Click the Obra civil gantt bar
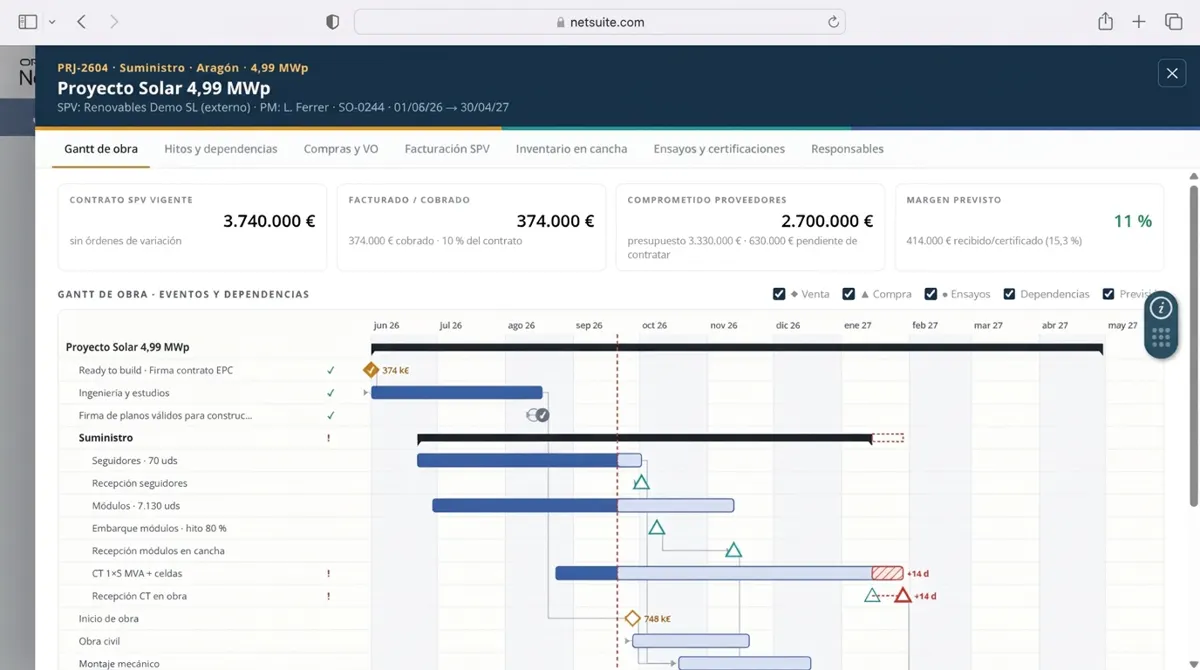 pyautogui.click(x=691, y=640)
